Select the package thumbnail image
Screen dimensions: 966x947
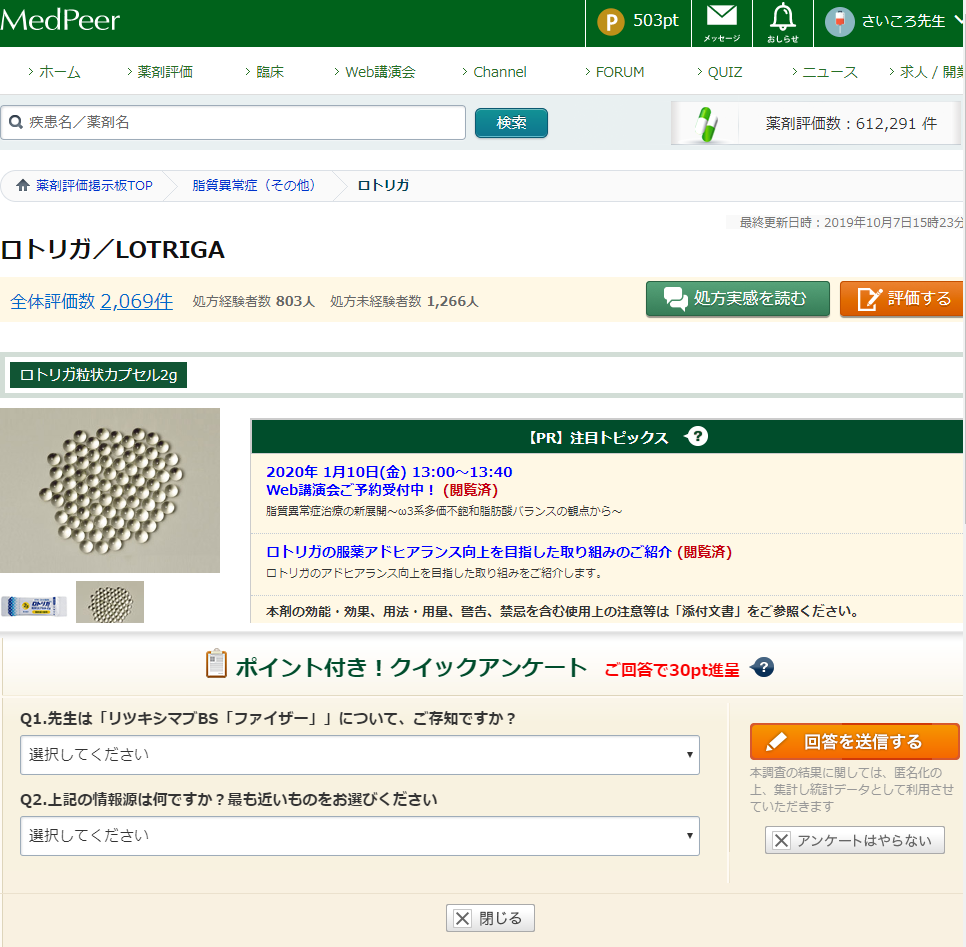point(34,606)
